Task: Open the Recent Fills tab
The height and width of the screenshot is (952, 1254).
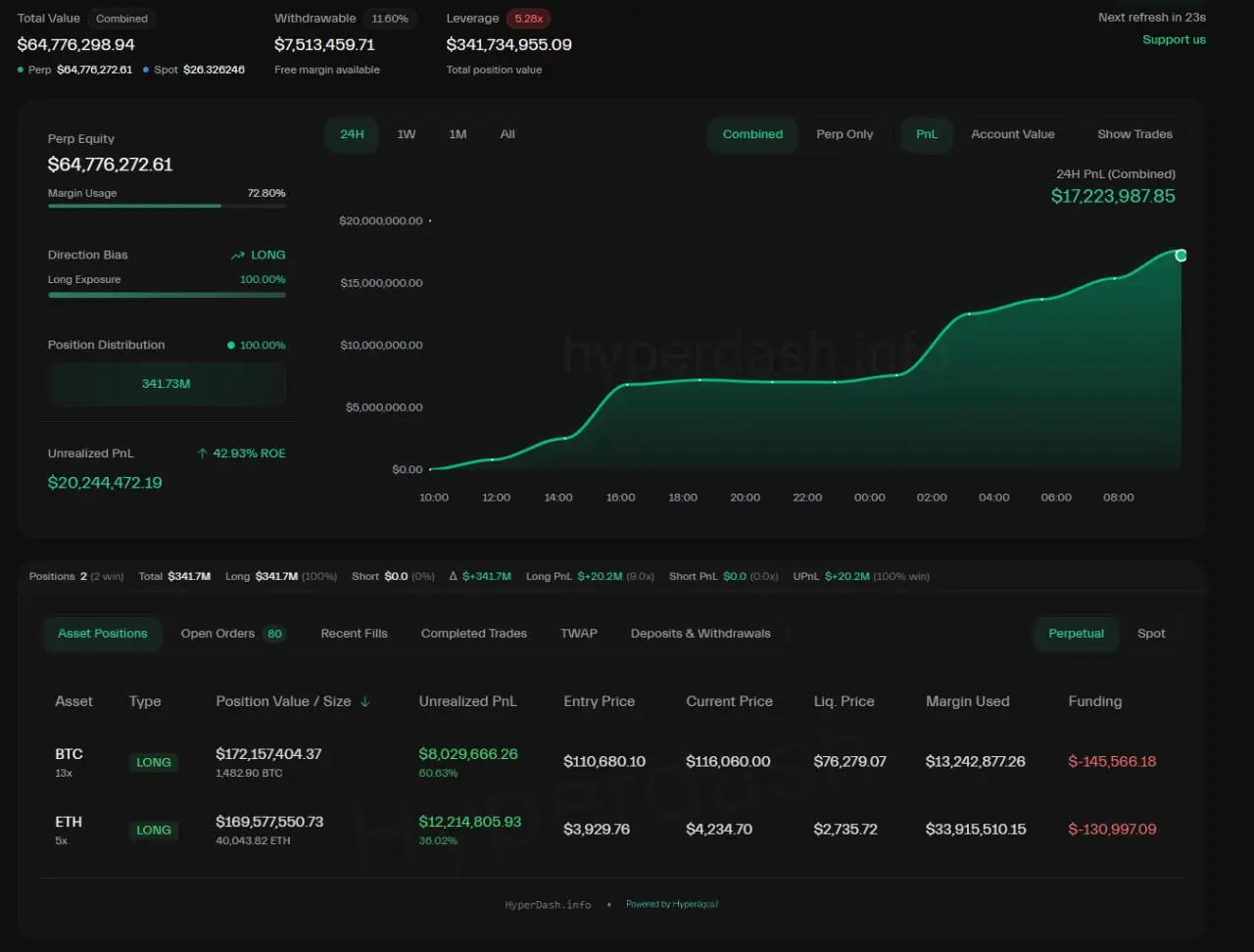Action: pos(354,634)
